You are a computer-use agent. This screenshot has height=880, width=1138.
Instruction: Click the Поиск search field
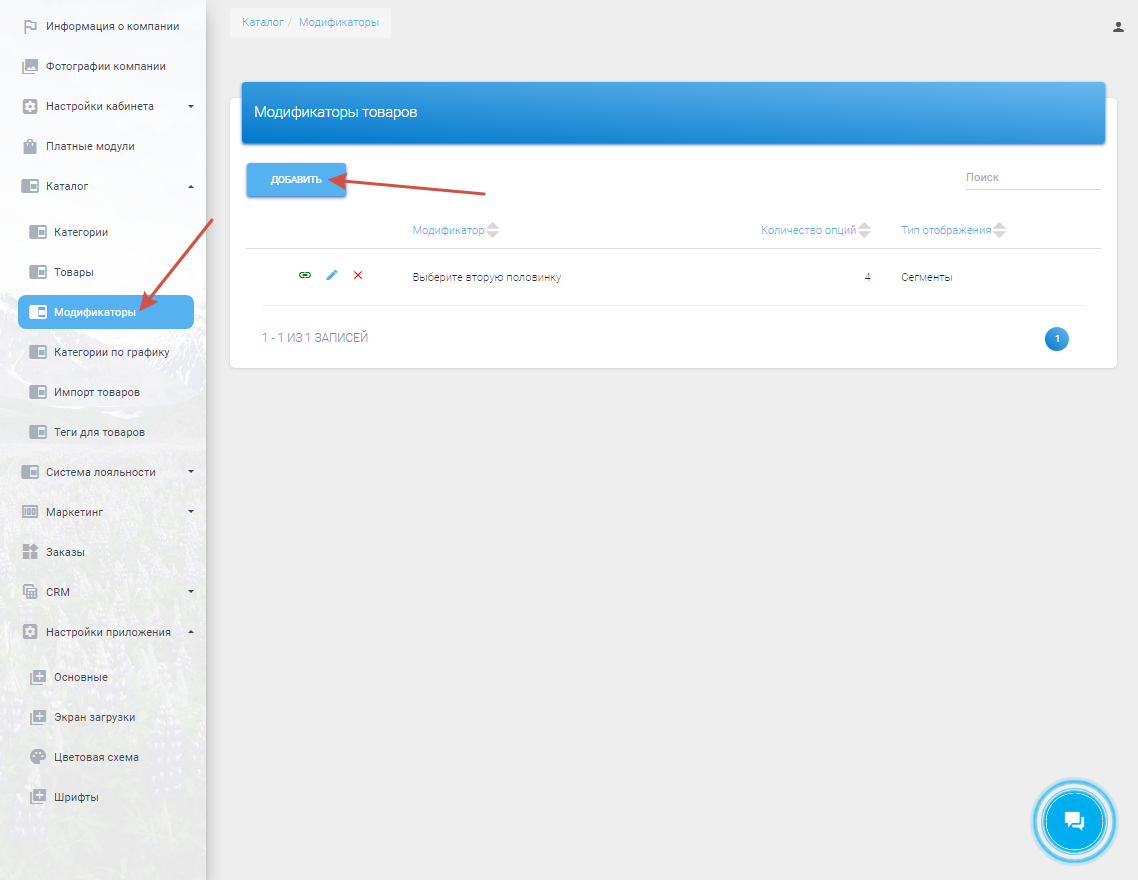click(x=1031, y=177)
